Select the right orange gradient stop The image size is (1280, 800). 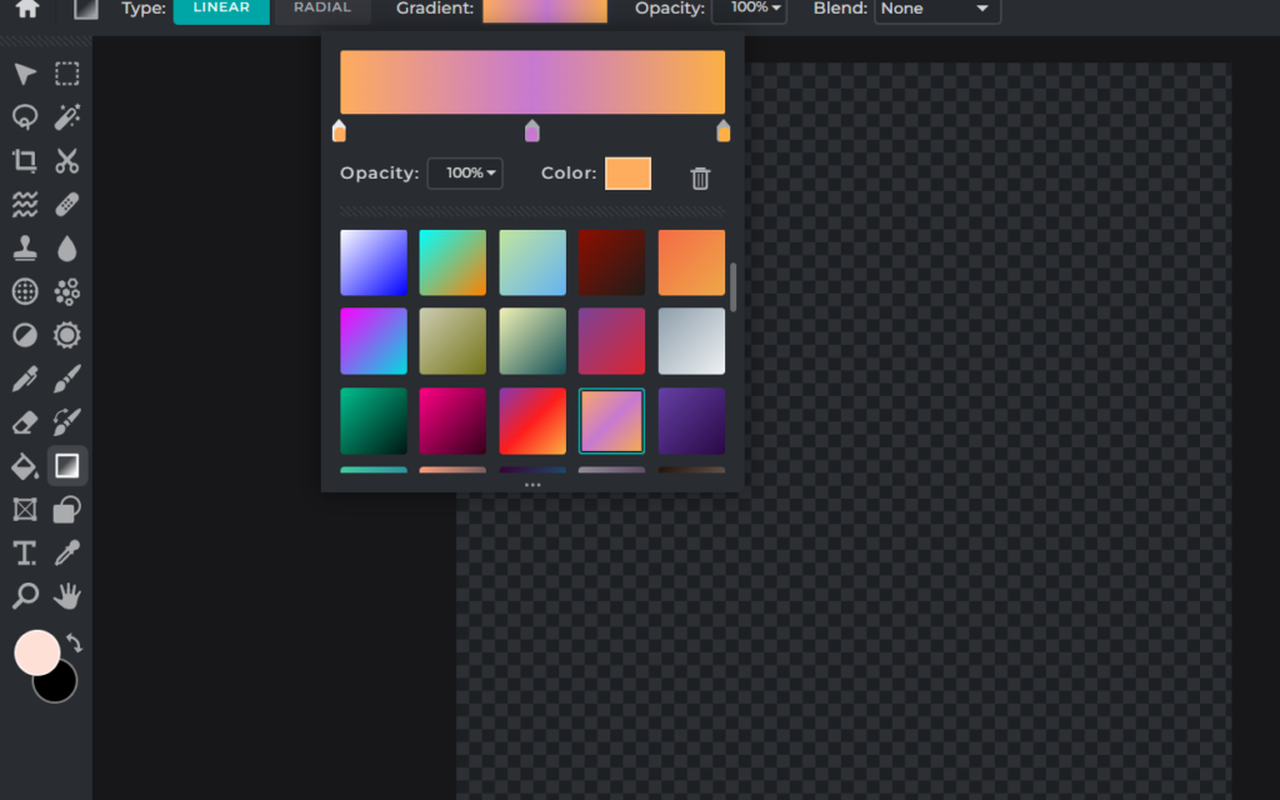pyautogui.click(x=723, y=131)
